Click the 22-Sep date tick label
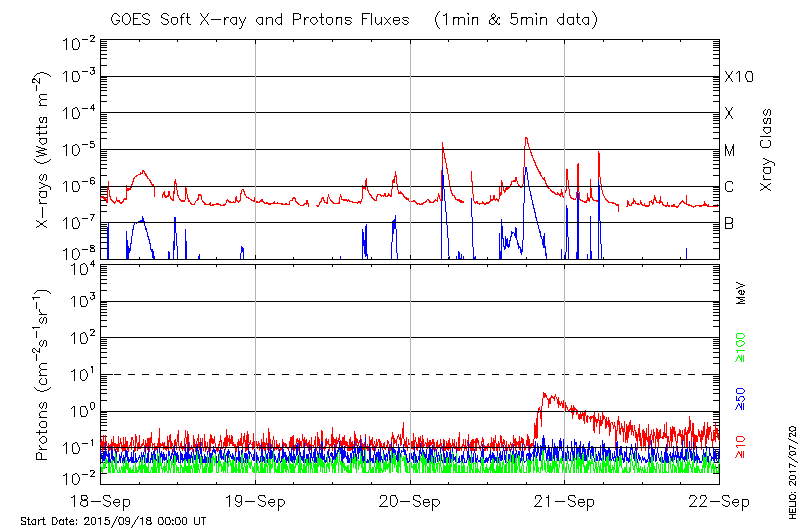This screenshot has width=800, height=530. 718,501
